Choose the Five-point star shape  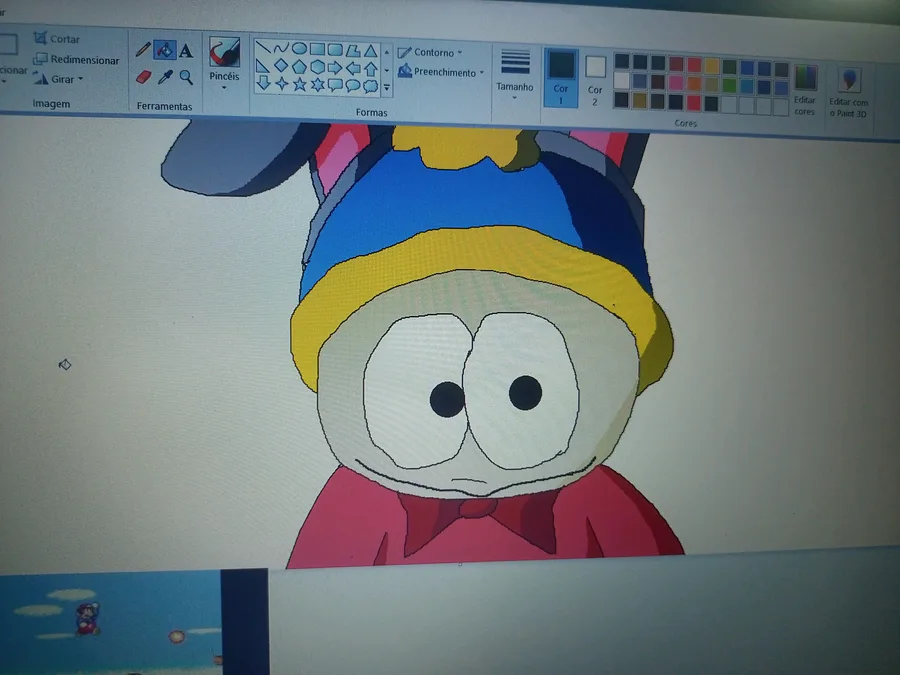tap(299, 84)
